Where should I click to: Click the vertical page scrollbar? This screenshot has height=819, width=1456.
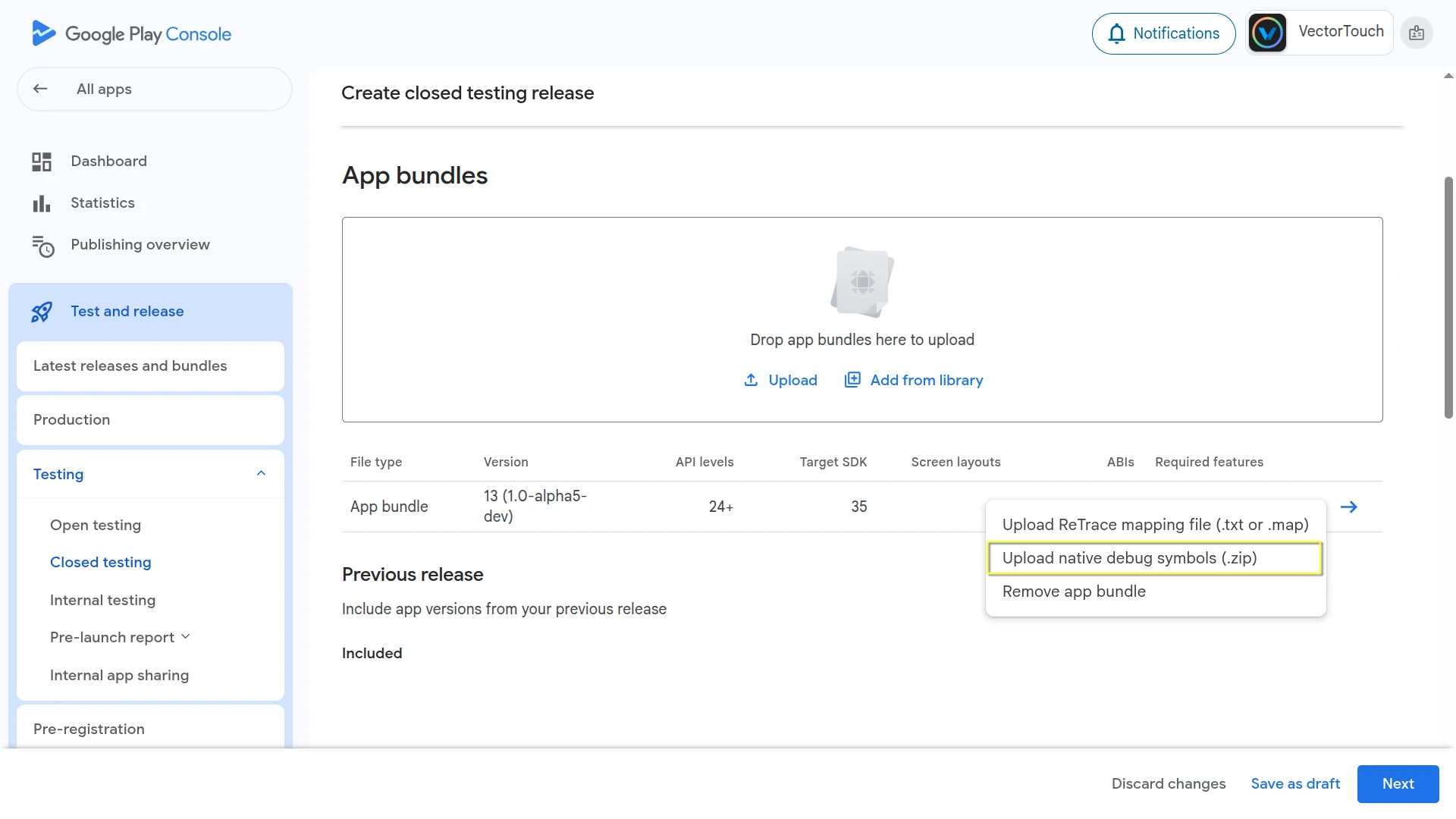(x=1448, y=296)
